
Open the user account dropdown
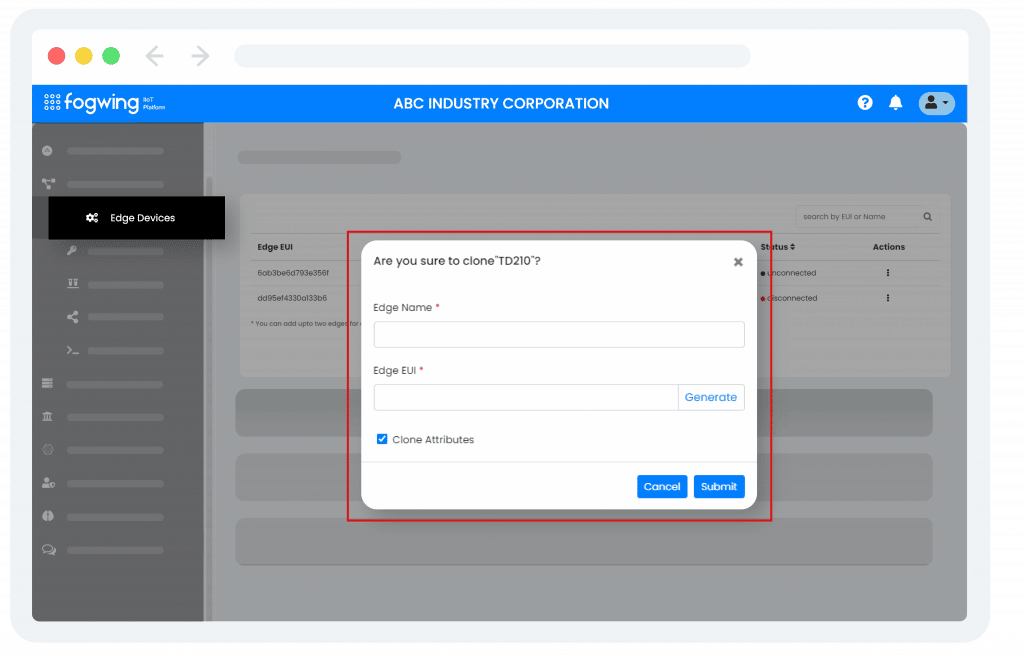936,103
